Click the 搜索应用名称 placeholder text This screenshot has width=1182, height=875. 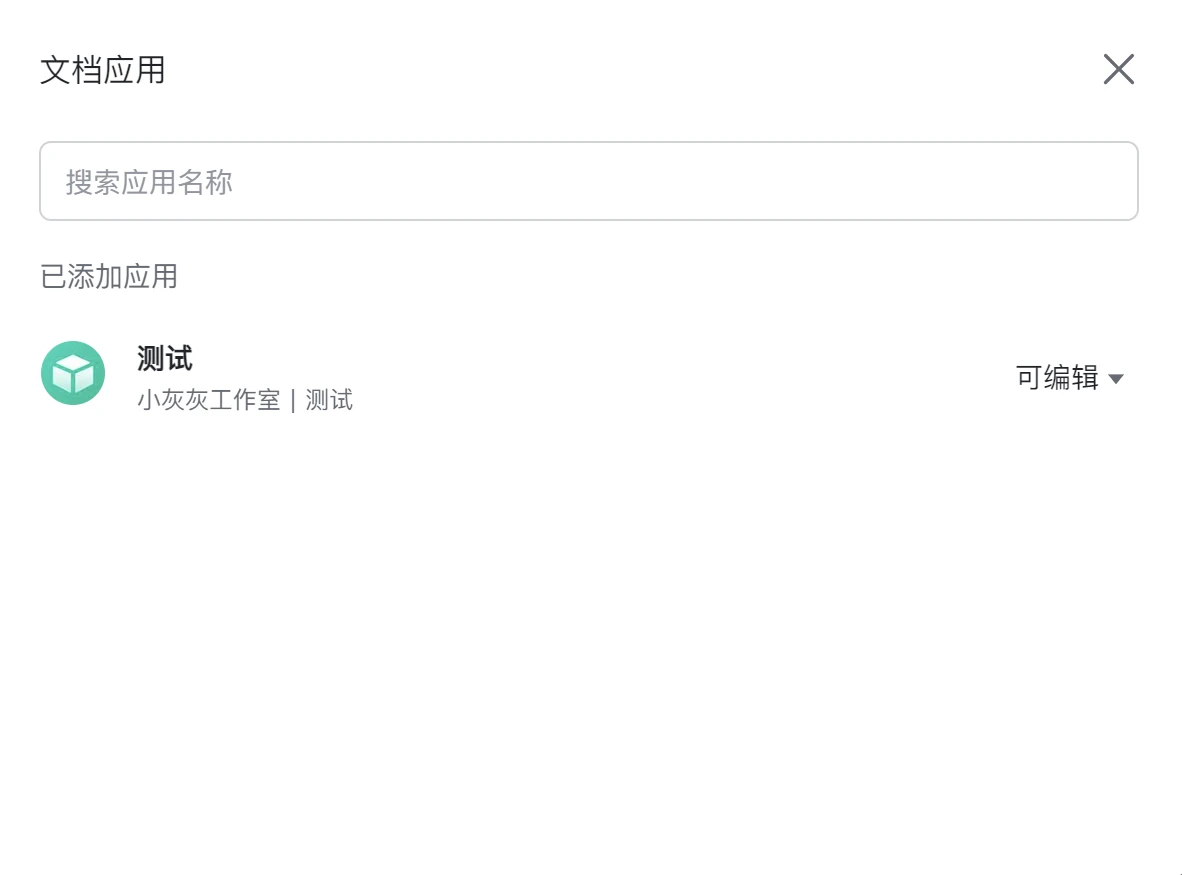click(x=149, y=182)
